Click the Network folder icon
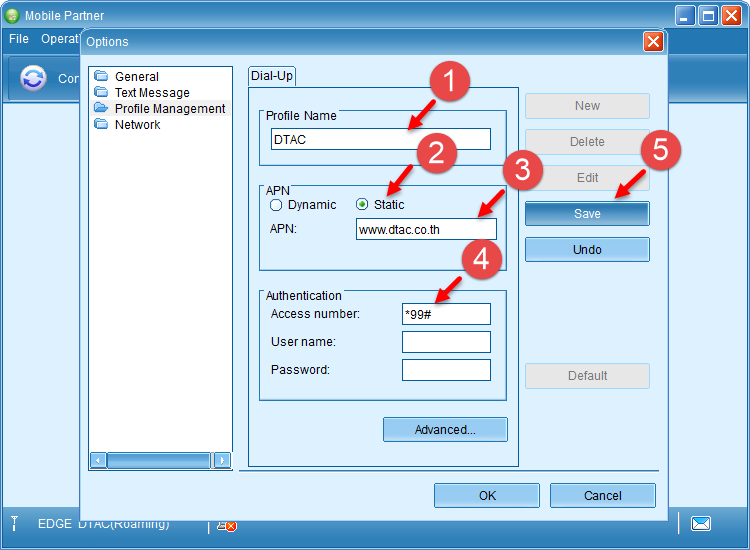750x550 pixels. point(101,124)
